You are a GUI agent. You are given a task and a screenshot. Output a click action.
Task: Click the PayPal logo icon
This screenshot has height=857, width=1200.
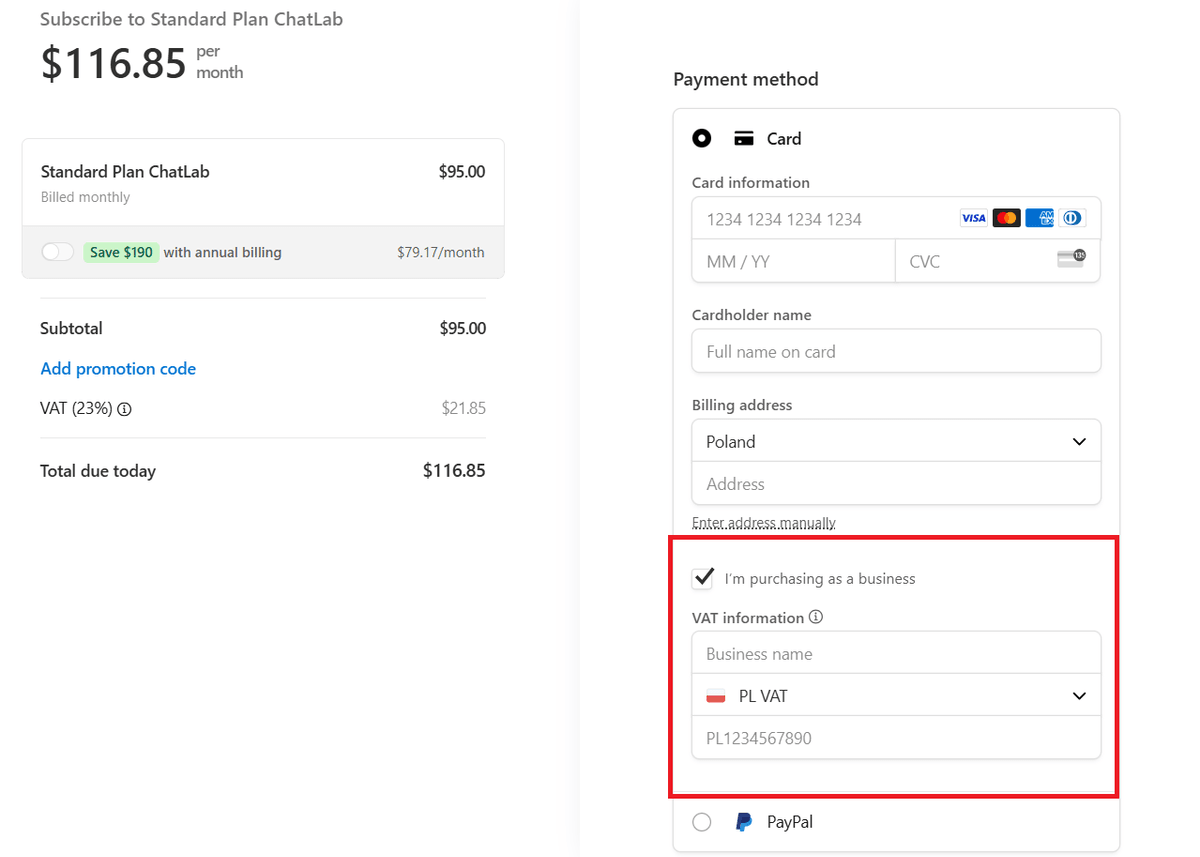(744, 821)
